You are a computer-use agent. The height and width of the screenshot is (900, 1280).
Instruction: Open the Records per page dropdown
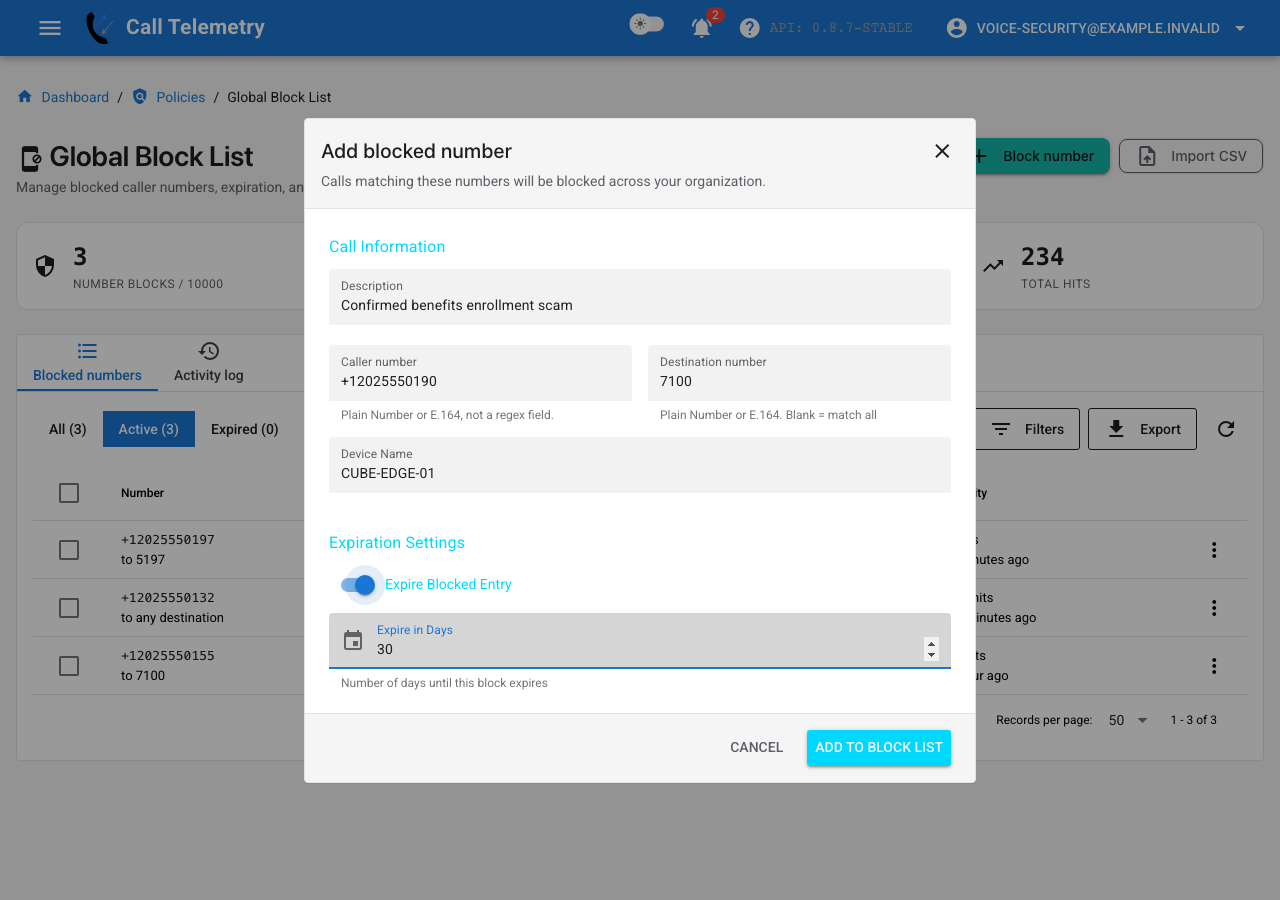pos(1128,720)
